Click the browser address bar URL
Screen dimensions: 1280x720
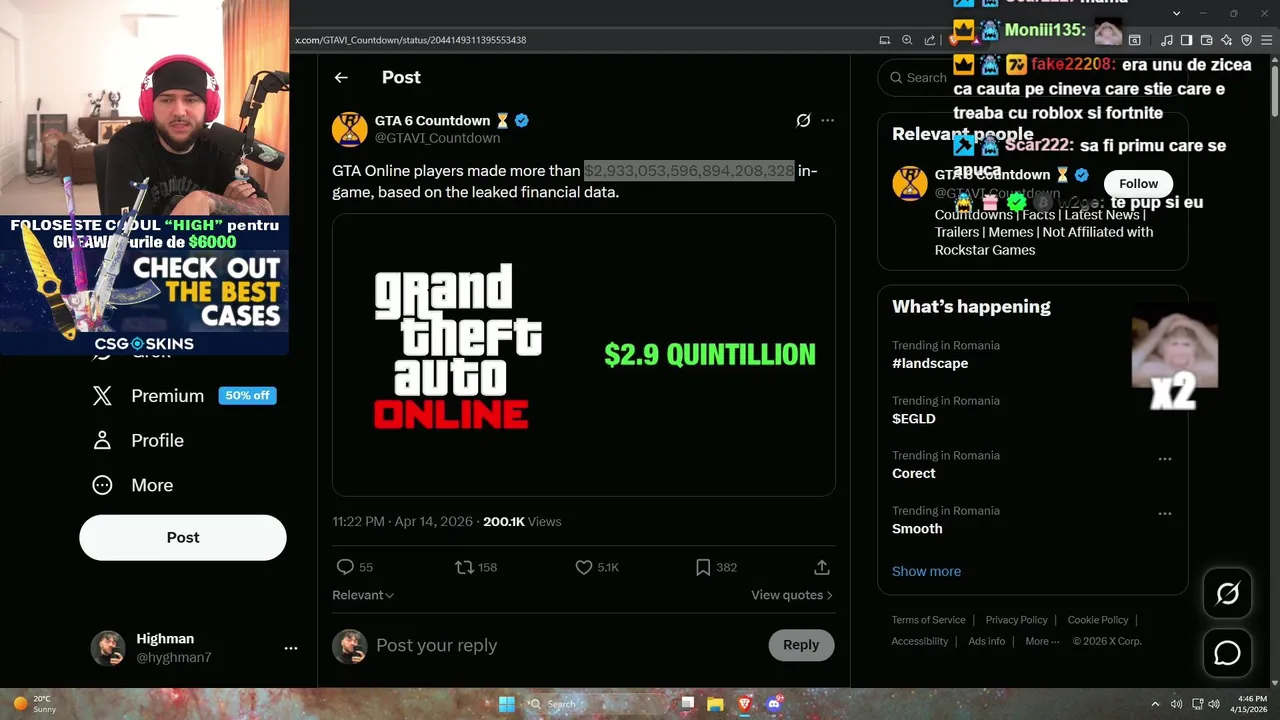click(410, 40)
